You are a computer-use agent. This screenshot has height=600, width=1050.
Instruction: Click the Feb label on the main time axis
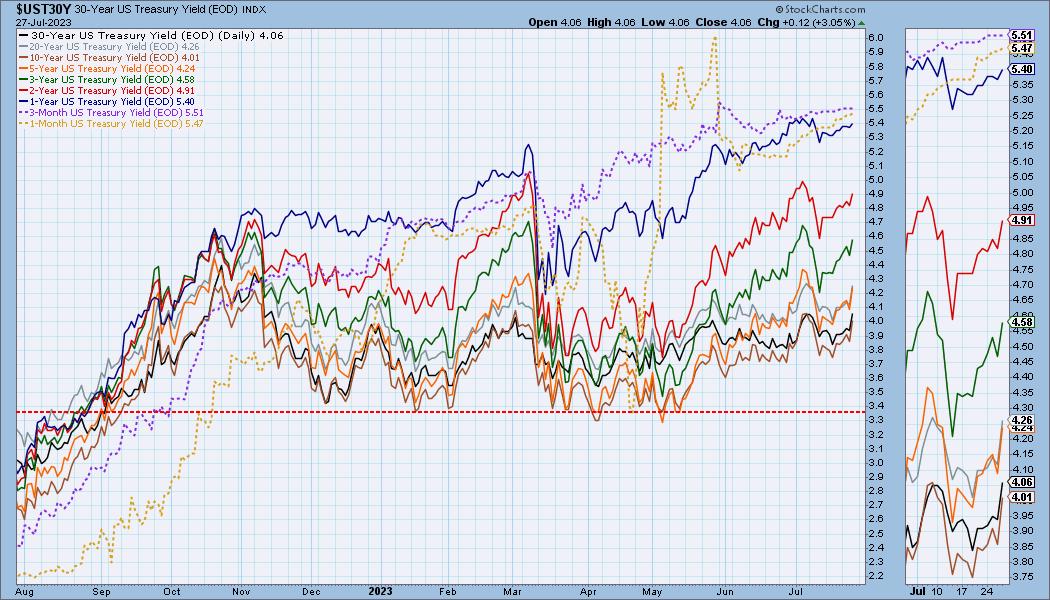(x=447, y=592)
